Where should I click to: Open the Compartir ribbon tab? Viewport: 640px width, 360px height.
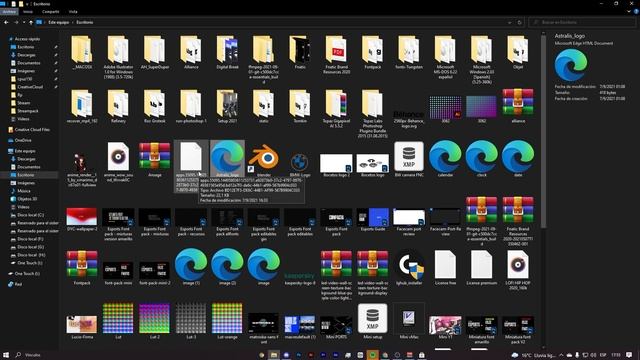[x=51, y=12]
